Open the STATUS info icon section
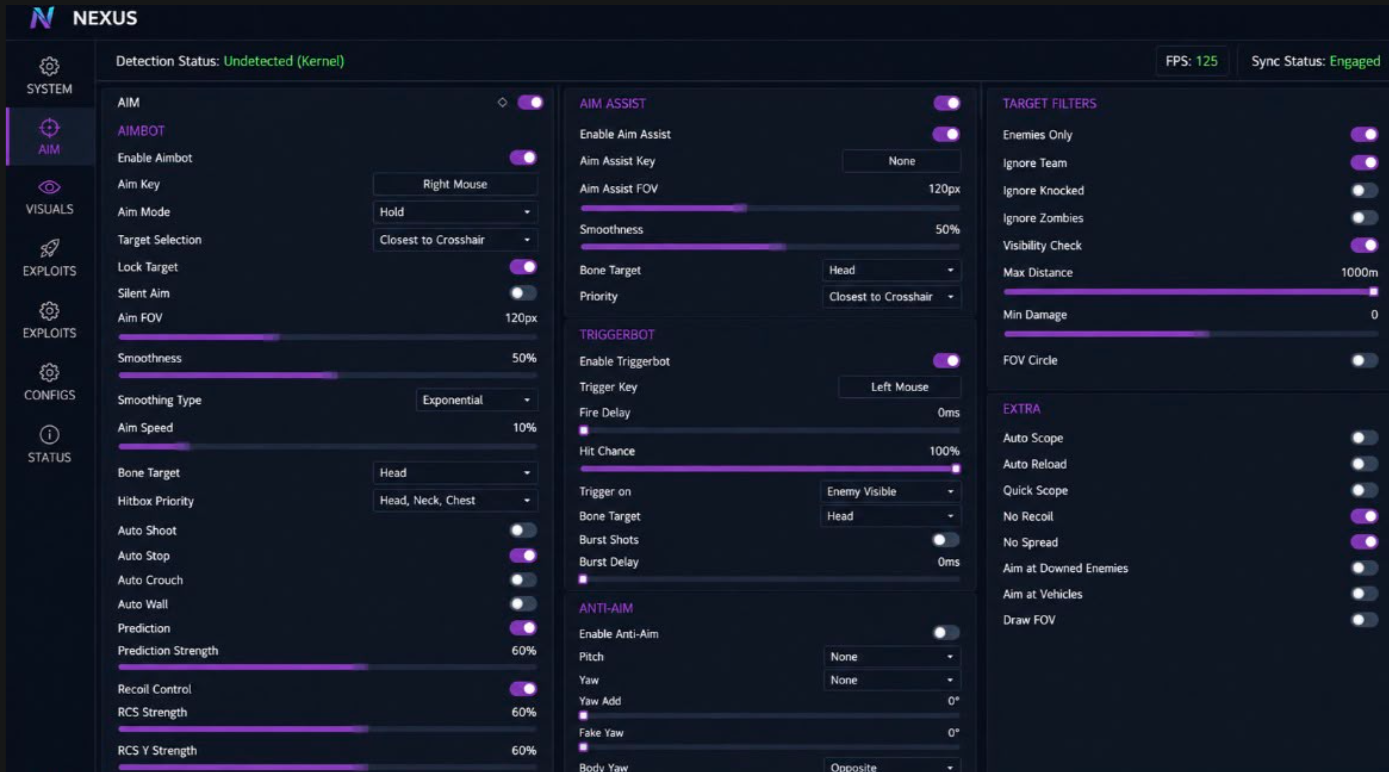The width and height of the screenshot is (1389, 772). tap(49, 434)
